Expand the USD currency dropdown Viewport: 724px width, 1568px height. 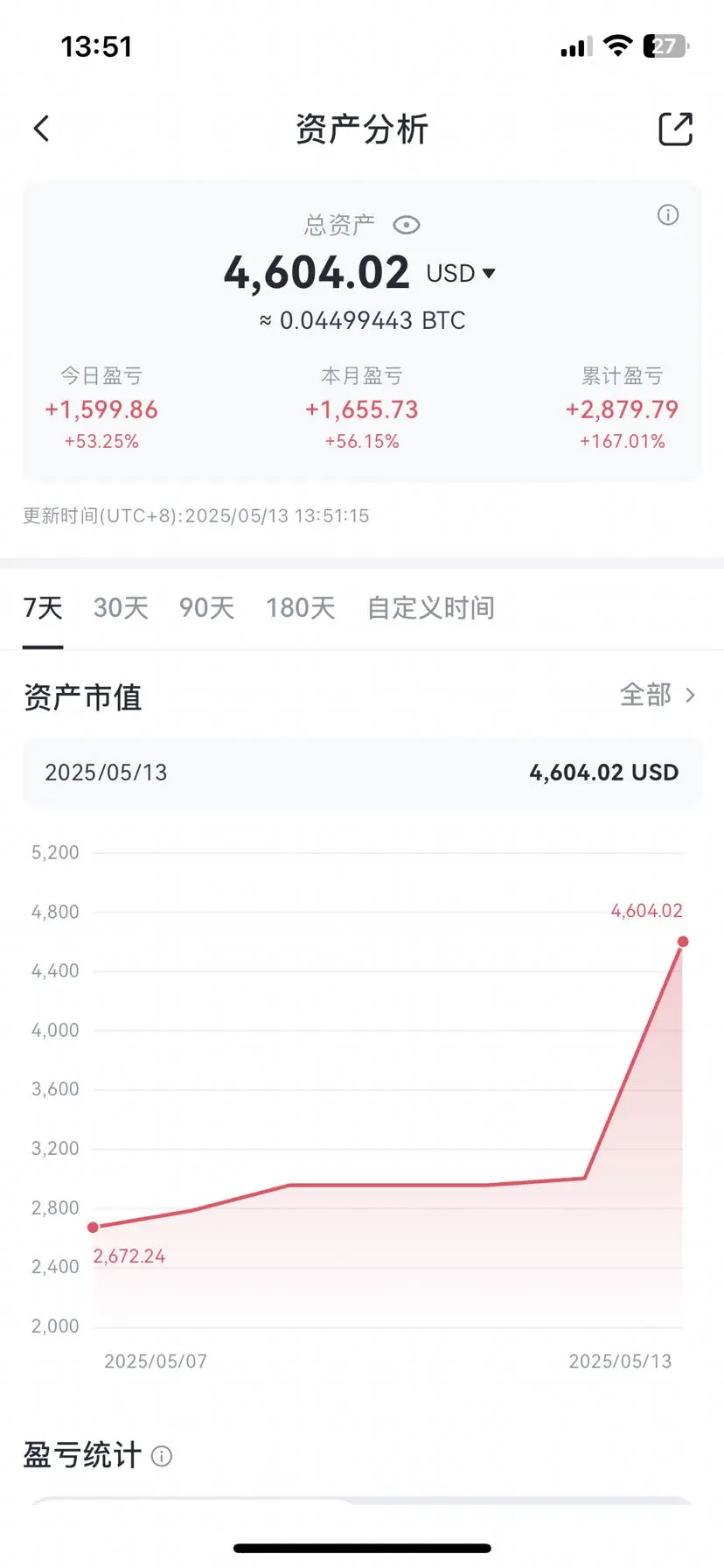(x=461, y=274)
